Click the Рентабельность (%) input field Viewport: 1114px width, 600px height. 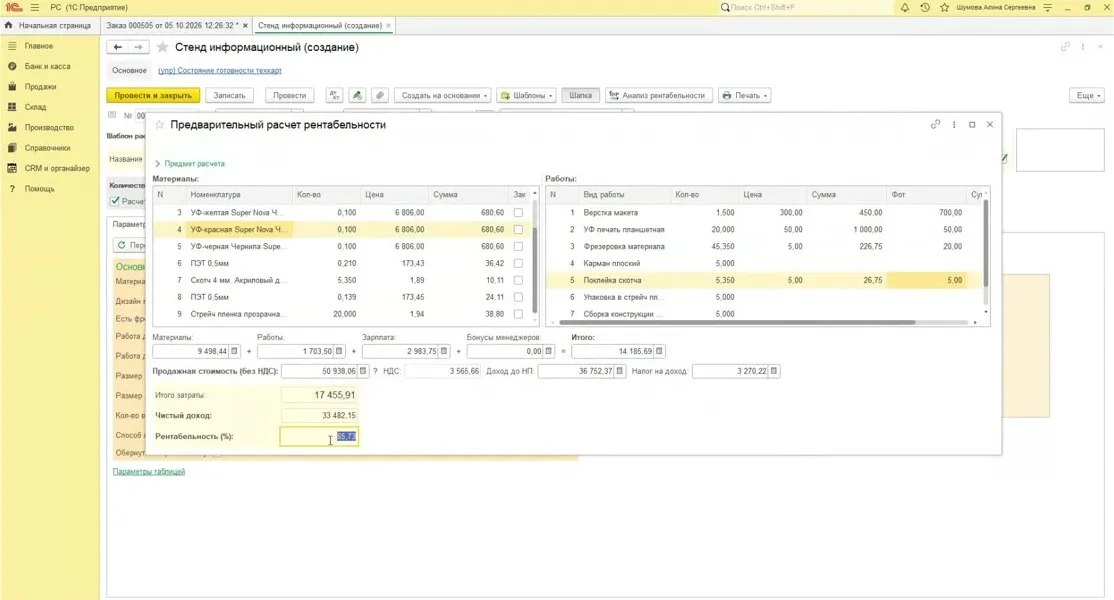point(319,436)
